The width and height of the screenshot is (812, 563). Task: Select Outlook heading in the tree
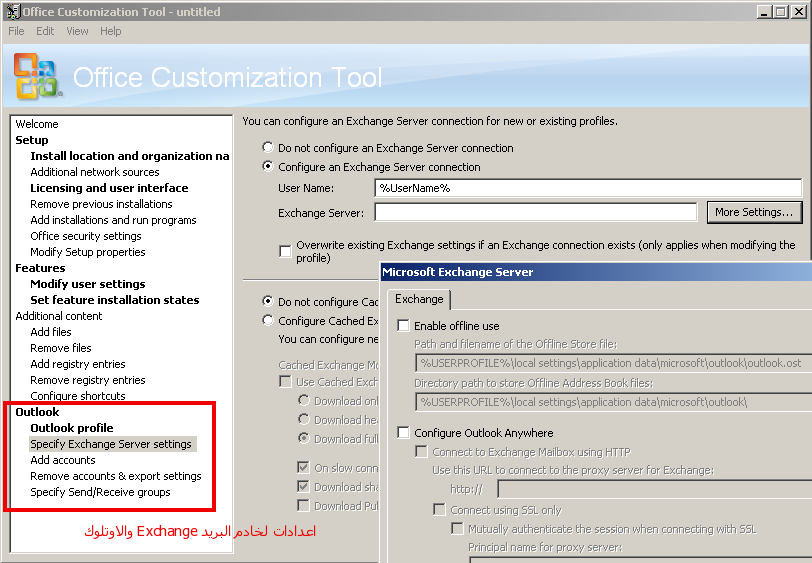point(37,412)
